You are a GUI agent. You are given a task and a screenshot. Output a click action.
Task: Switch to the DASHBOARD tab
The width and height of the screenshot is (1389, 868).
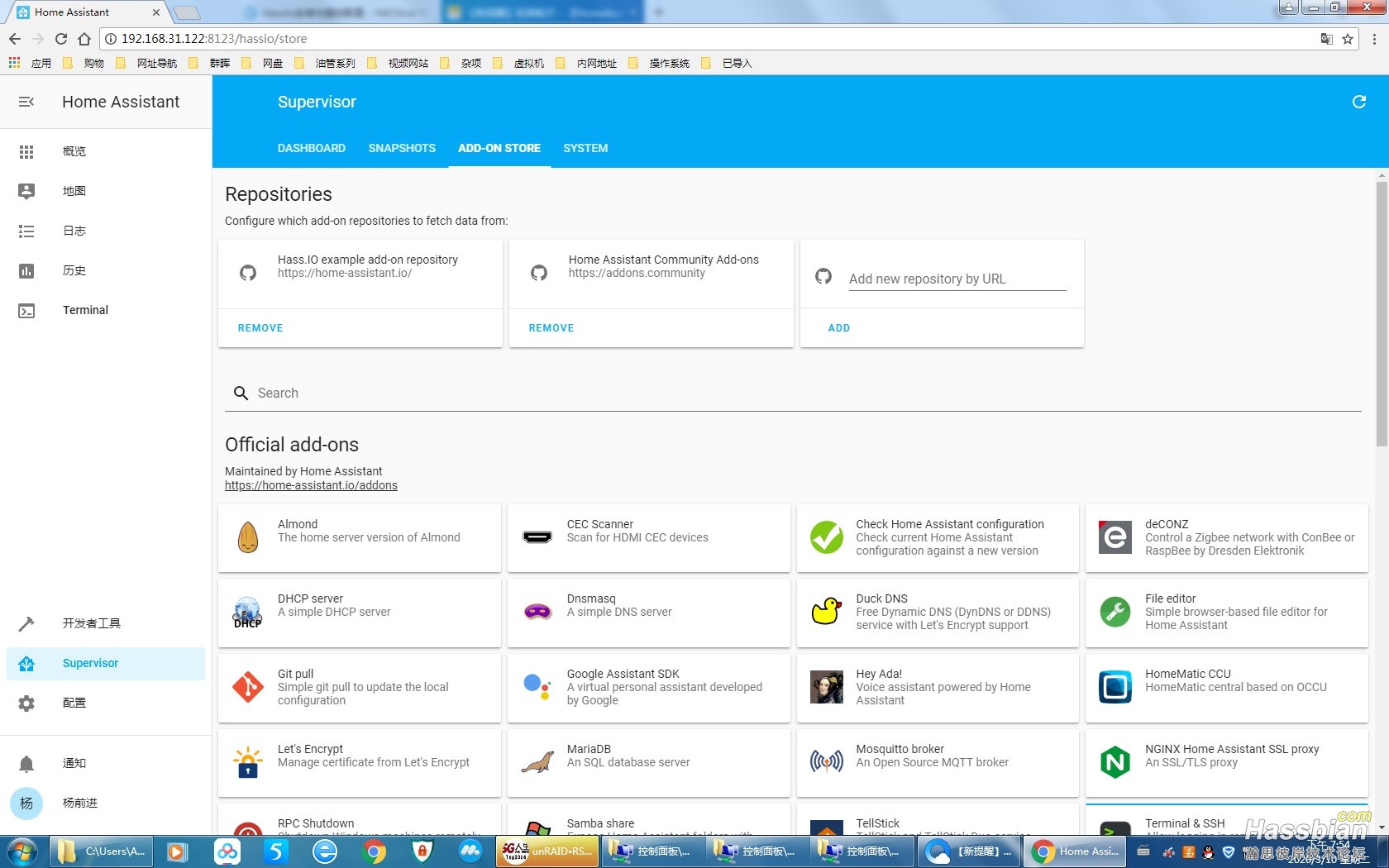coord(312,148)
